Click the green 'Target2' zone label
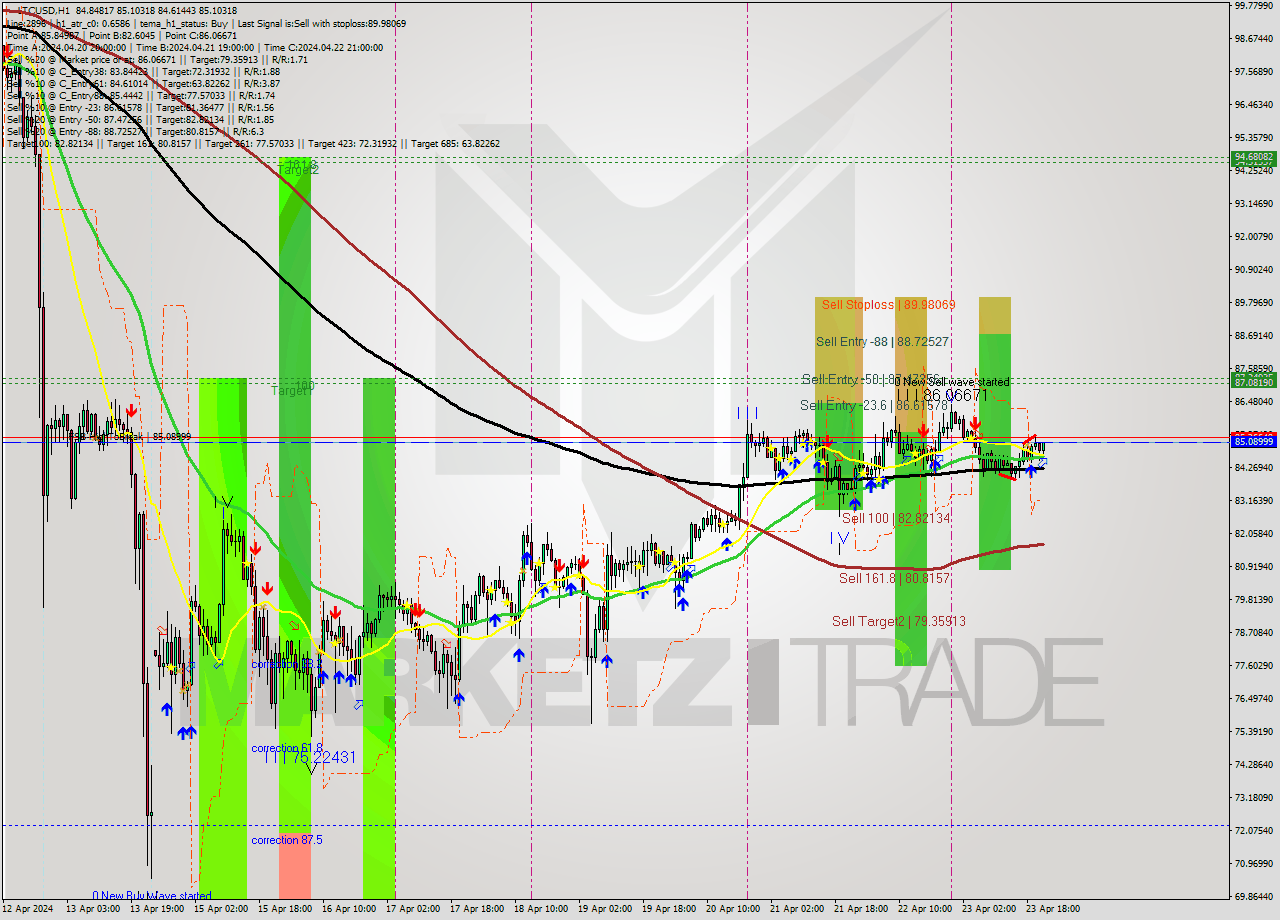The height and width of the screenshot is (920, 1280). (x=298, y=170)
